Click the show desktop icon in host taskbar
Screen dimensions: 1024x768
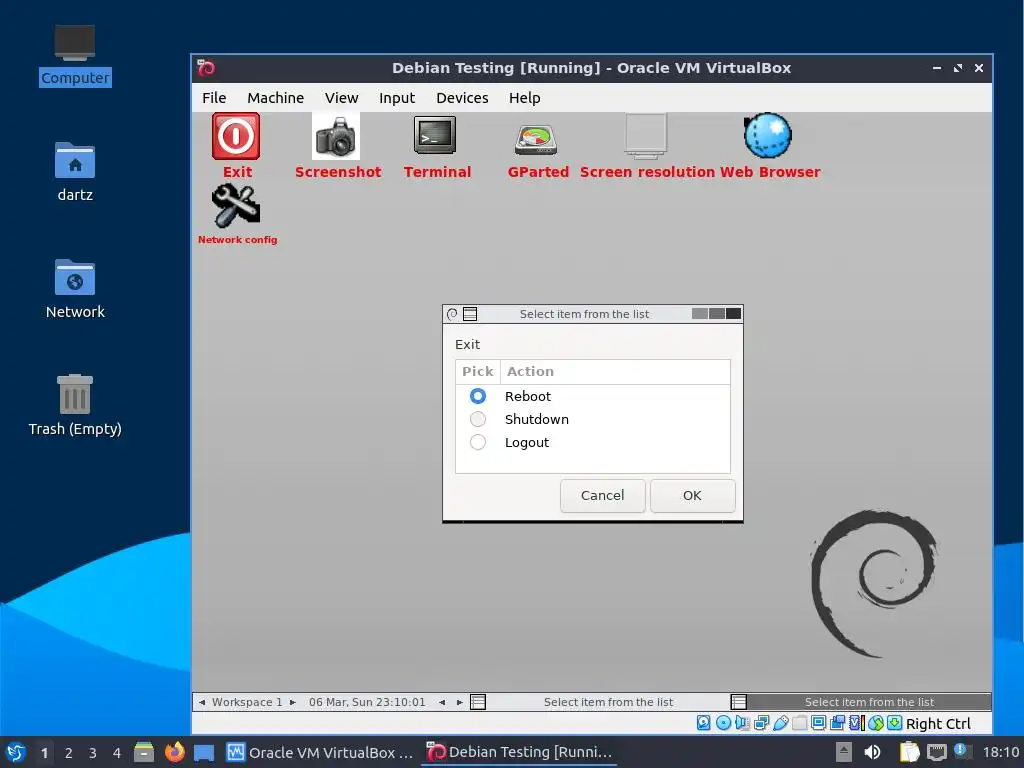(x=204, y=753)
